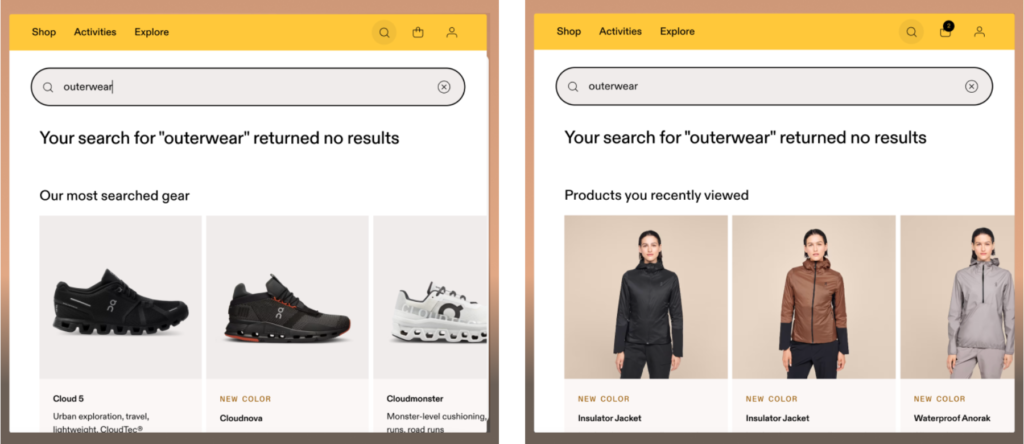Click the left search field containing outerwear
This screenshot has height=444, width=1024.
coord(248,87)
